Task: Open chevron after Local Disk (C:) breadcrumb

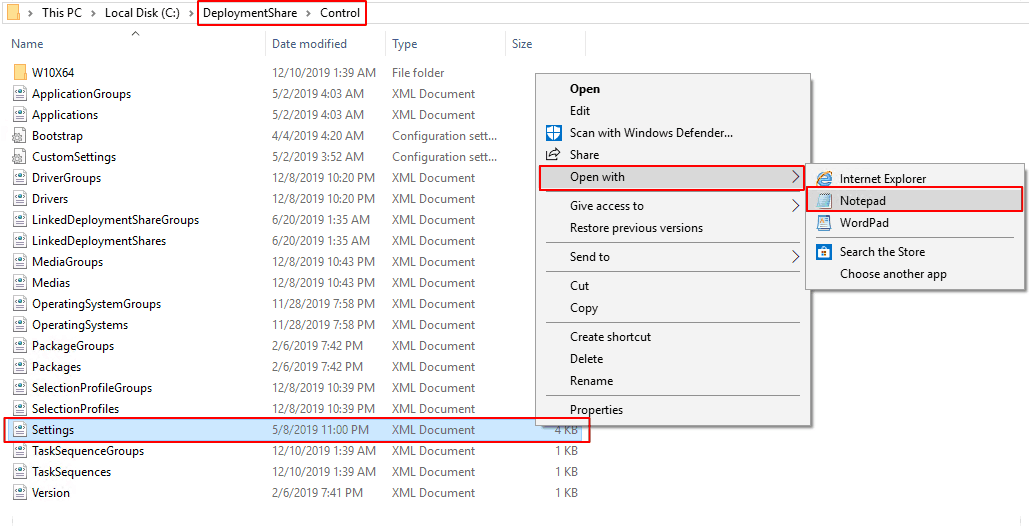Action: 191,13
